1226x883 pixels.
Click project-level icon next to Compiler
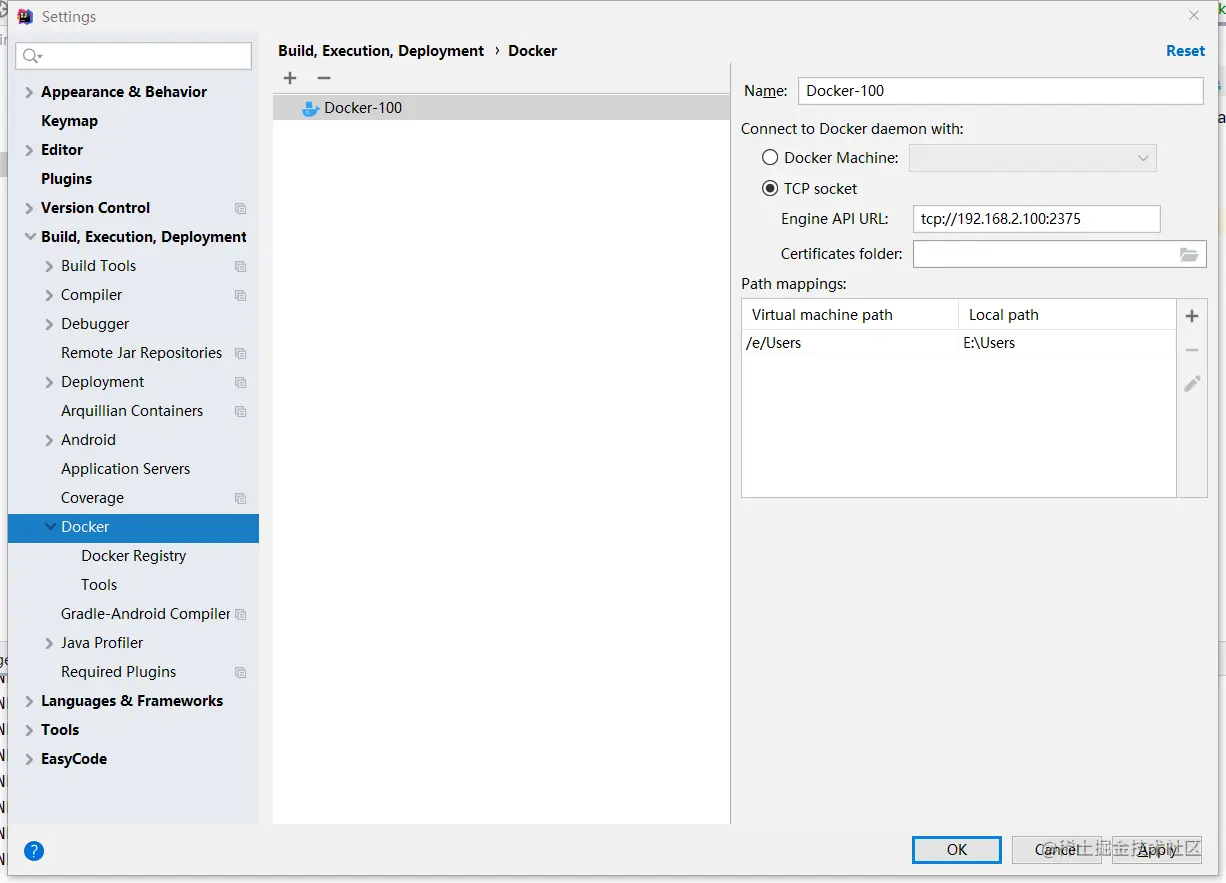240,295
